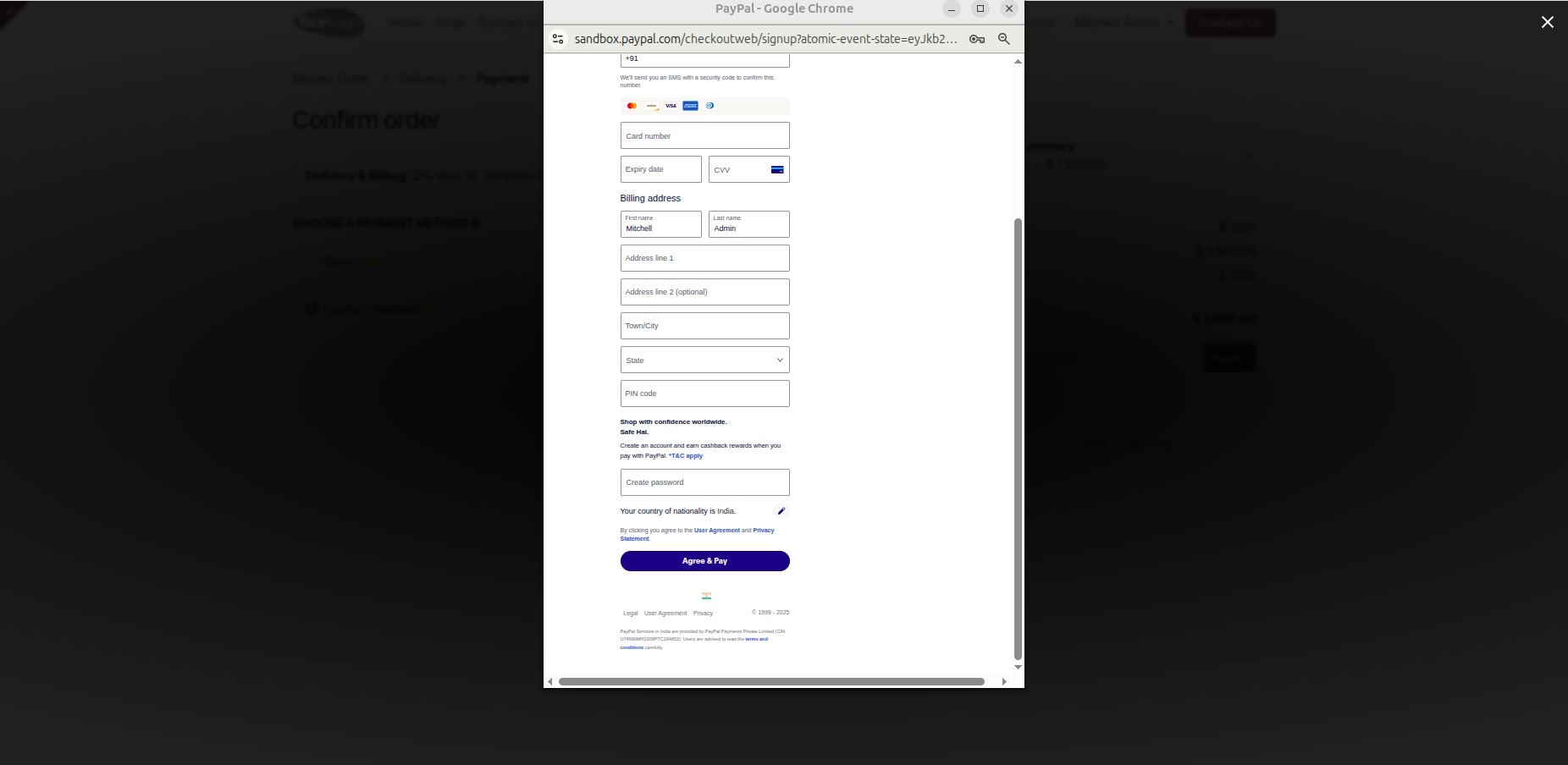The image size is (1568, 765).
Task: Click the '© 1999 - 2025' copyright text
Action: pyautogui.click(x=770, y=613)
